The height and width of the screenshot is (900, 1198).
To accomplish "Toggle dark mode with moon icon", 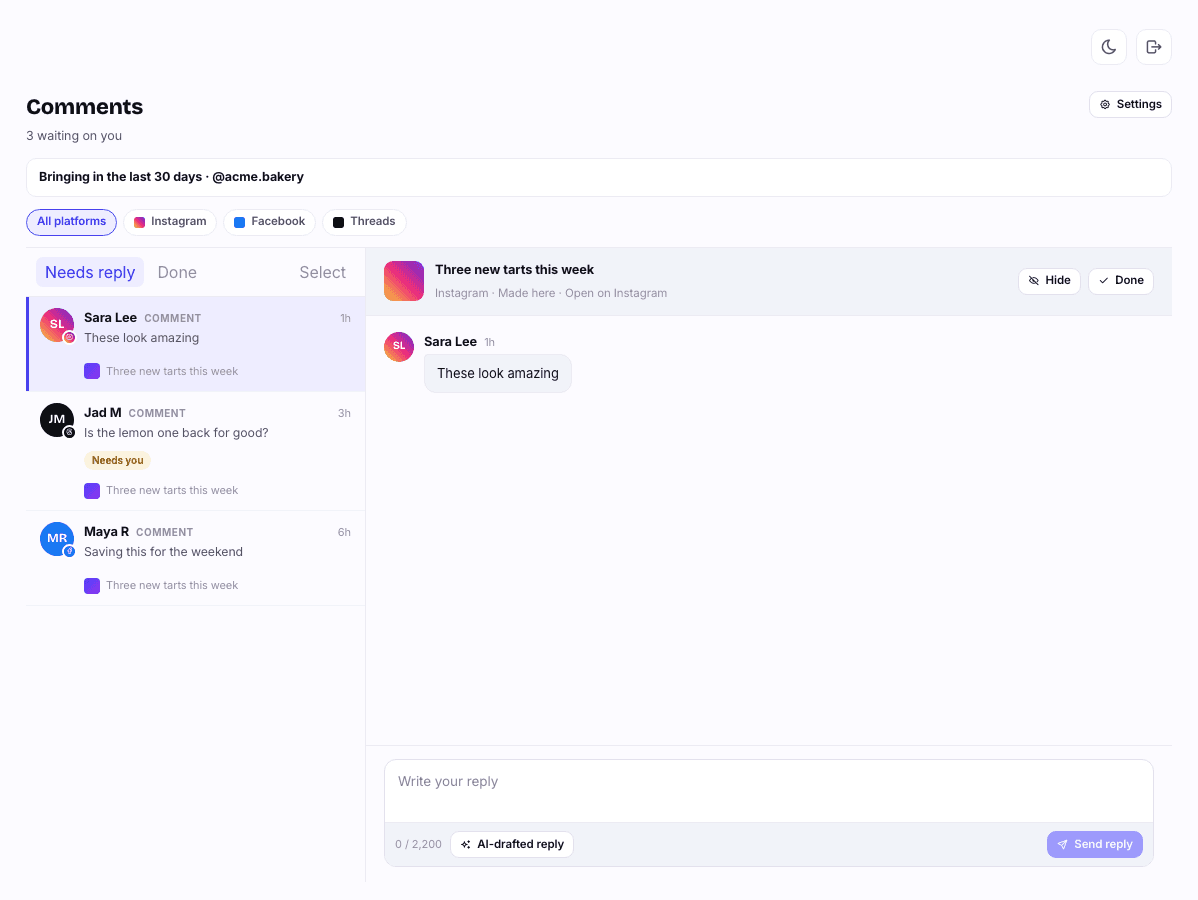I will pos(1109,47).
